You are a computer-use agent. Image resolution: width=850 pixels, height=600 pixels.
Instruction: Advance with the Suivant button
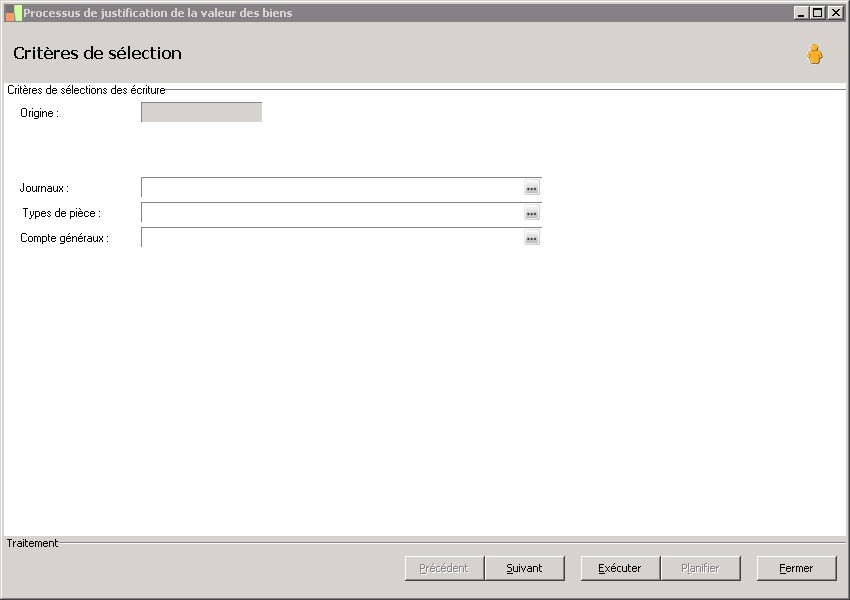click(x=524, y=568)
